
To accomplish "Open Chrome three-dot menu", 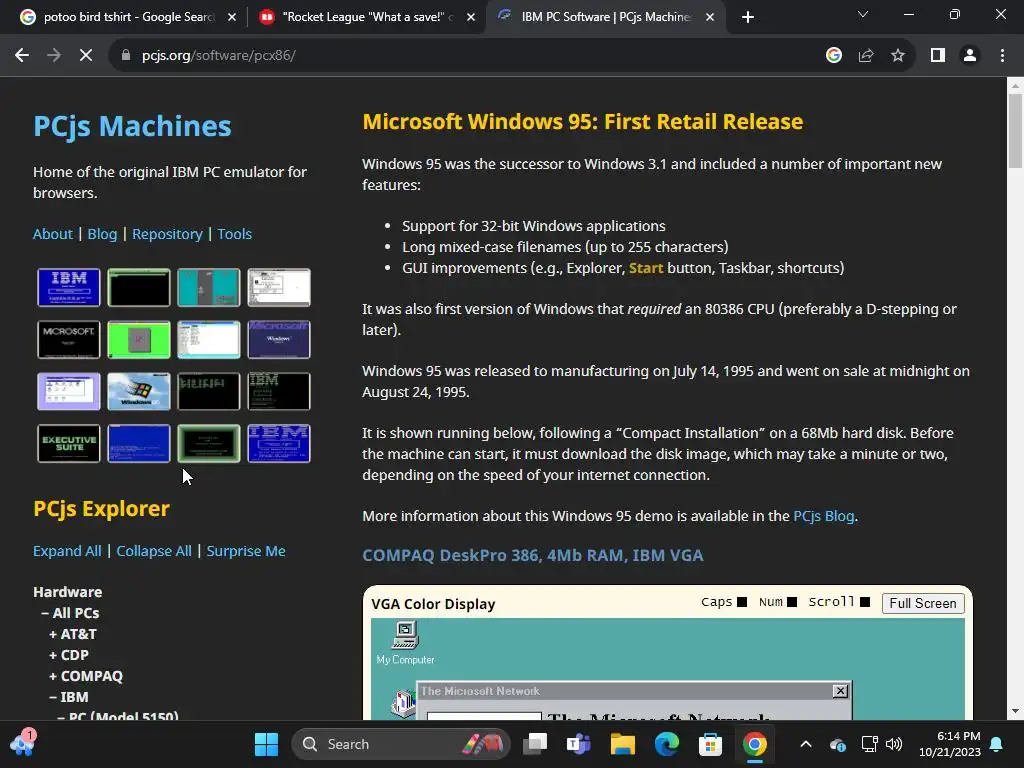I will pos(1002,56).
